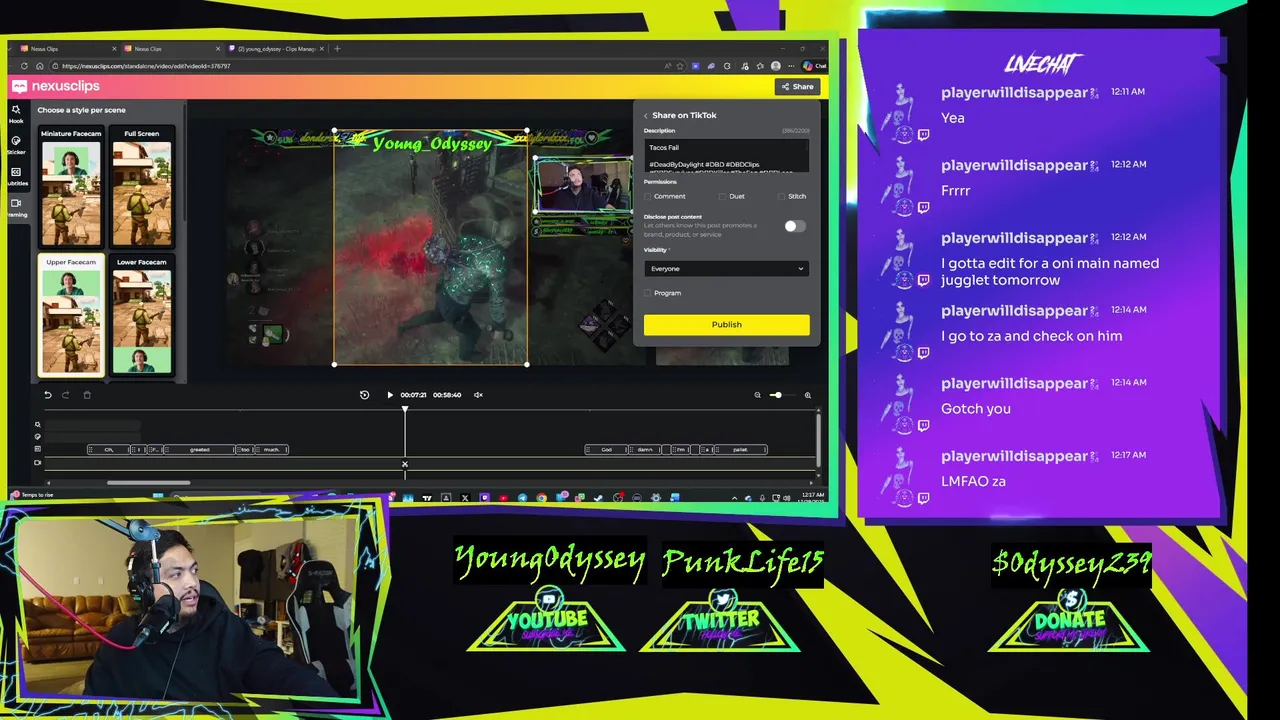
Task: Select Miniature Facecam style thumbnail
Action: coord(70,187)
